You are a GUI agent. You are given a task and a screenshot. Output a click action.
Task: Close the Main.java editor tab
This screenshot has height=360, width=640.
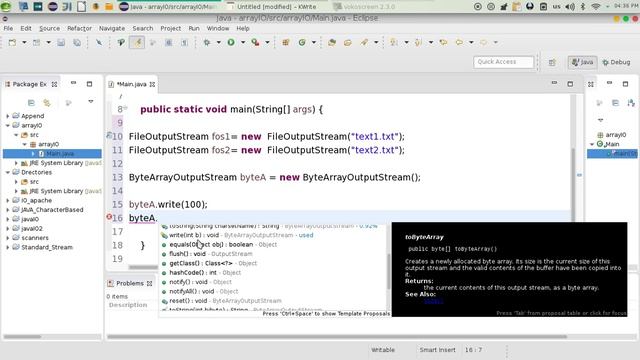(x=152, y=84)
